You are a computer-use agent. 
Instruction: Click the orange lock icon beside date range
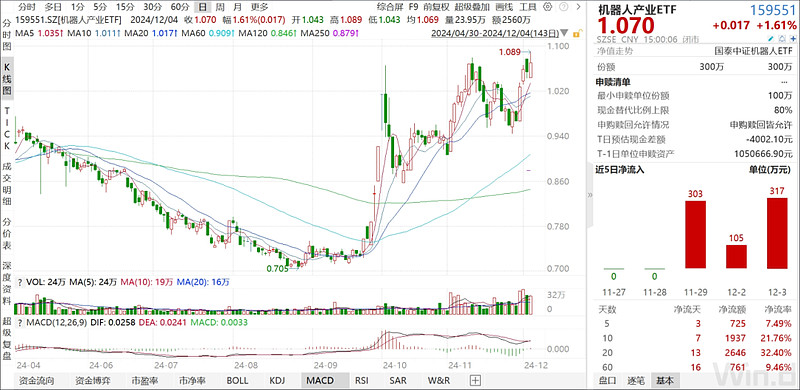coord(578,33)
